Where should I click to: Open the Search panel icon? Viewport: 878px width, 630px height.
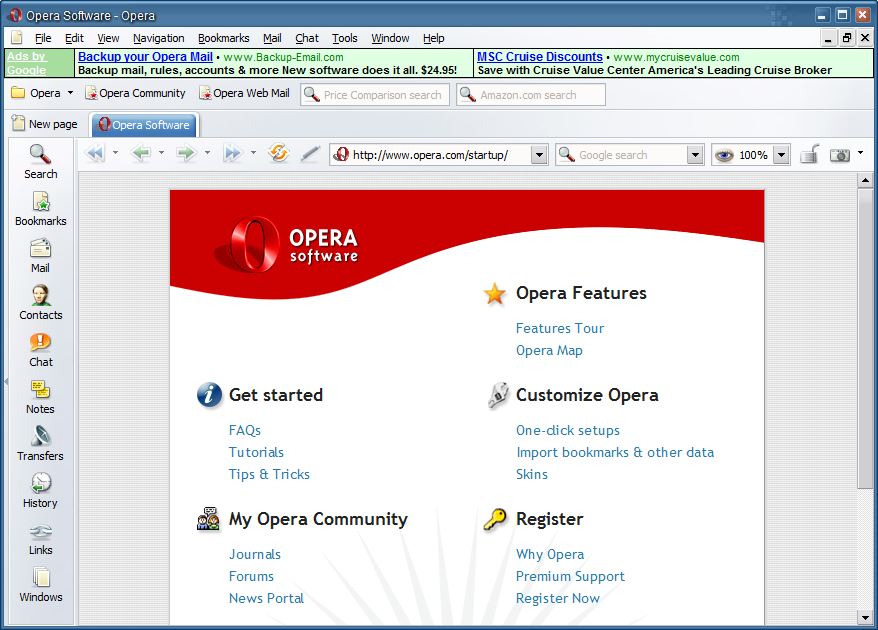coord(40,154)
